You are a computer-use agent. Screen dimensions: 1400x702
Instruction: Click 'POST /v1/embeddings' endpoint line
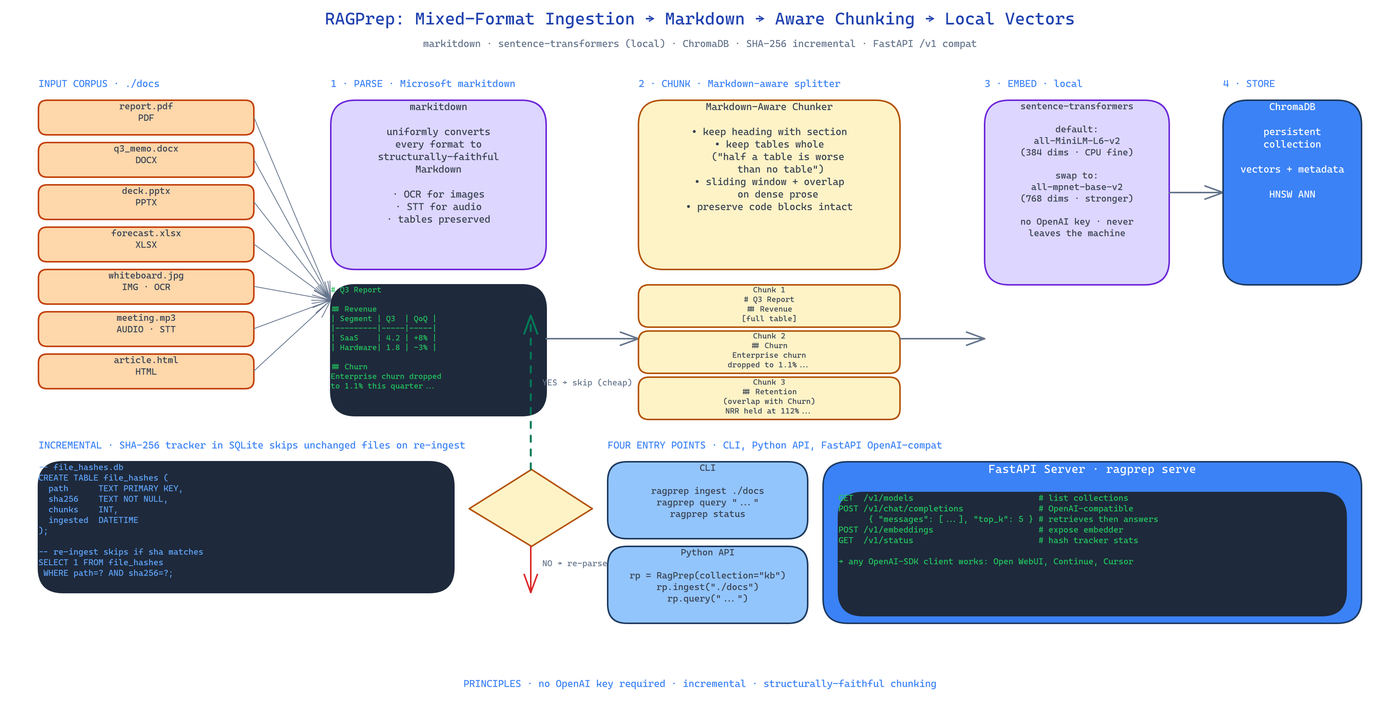click(981, 530)
